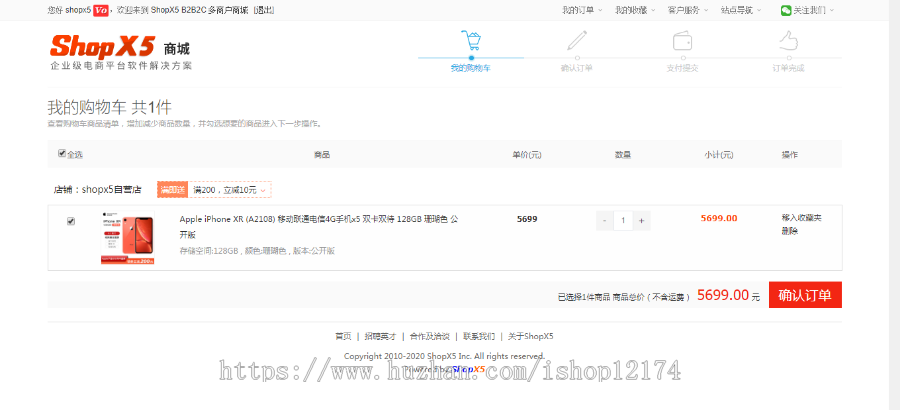This screenshot has height=410, width=900.
Task: Click the 订单完成 step label
Action: 789,68
